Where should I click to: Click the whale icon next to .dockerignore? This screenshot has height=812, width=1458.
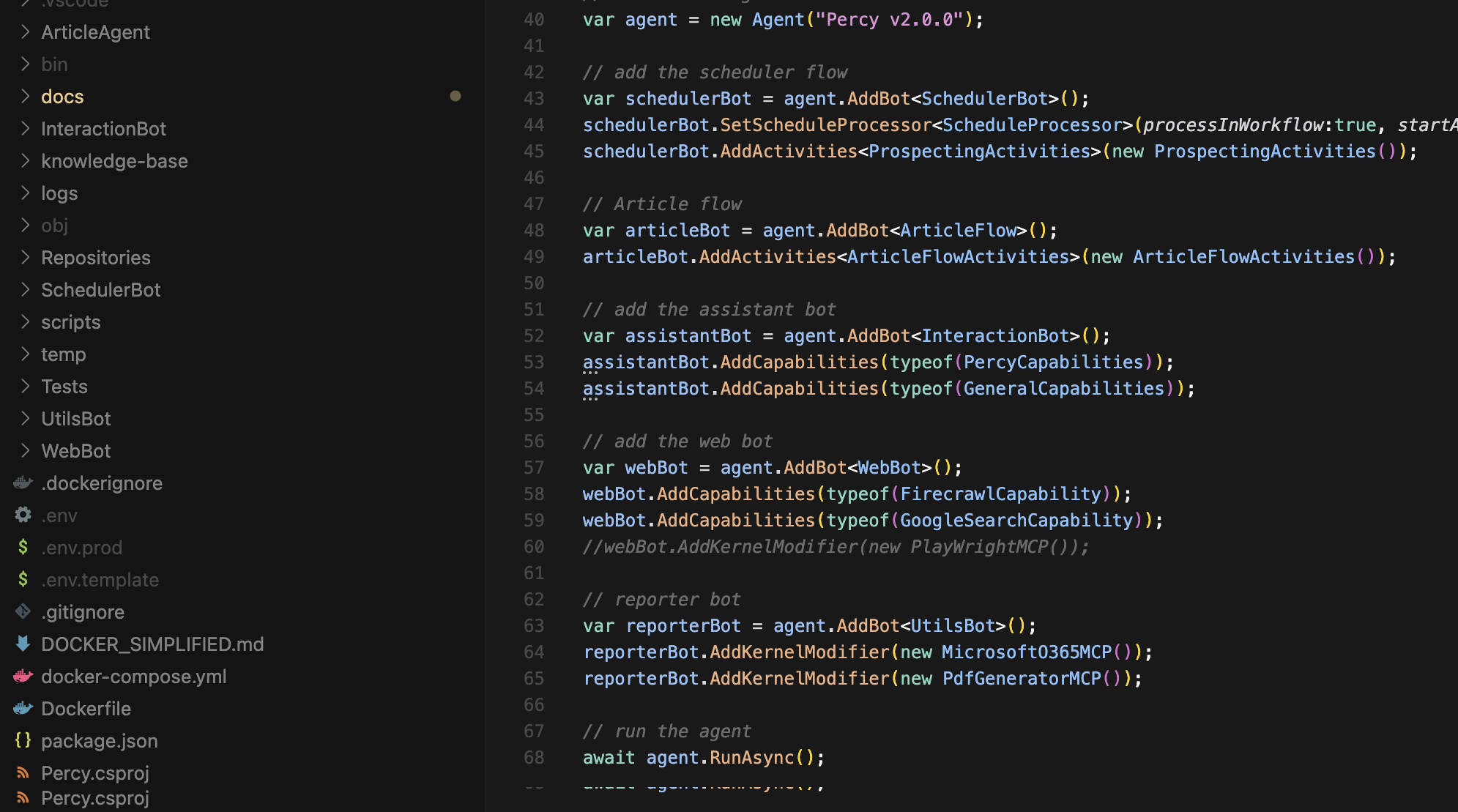click(x=22, y=483)
